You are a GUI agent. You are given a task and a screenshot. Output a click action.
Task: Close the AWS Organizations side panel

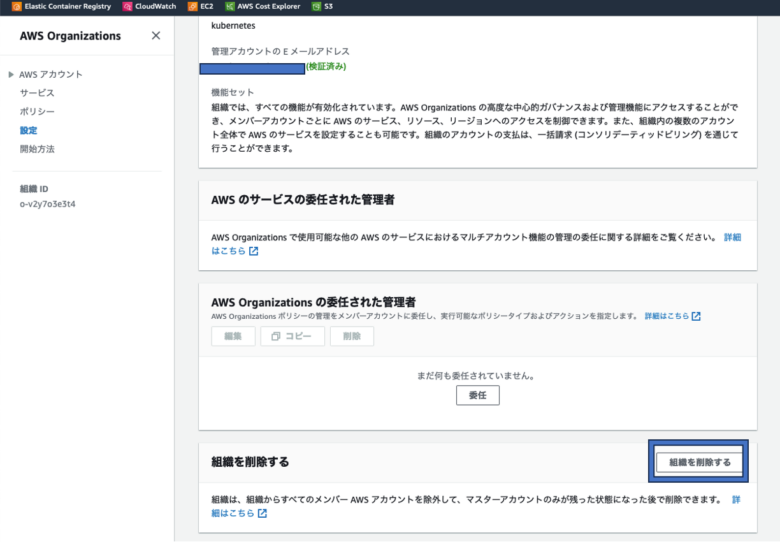point(155,36)
